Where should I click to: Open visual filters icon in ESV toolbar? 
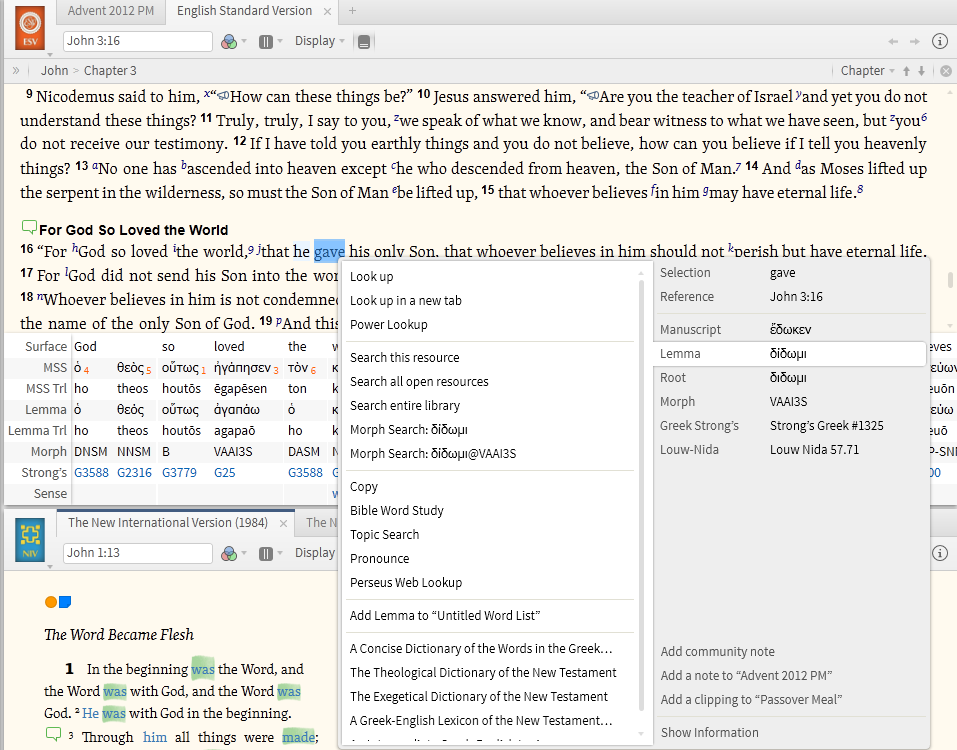coord(229,41)
